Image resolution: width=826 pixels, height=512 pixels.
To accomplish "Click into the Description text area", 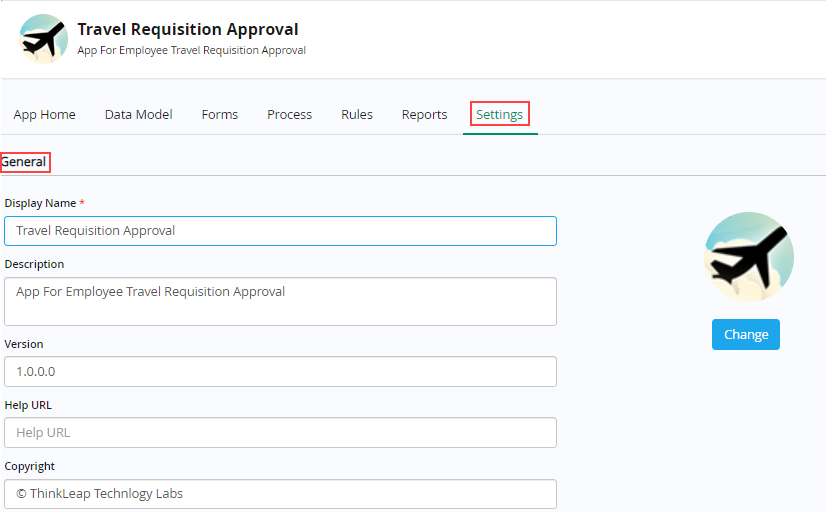I will click(x=280, y=301).
